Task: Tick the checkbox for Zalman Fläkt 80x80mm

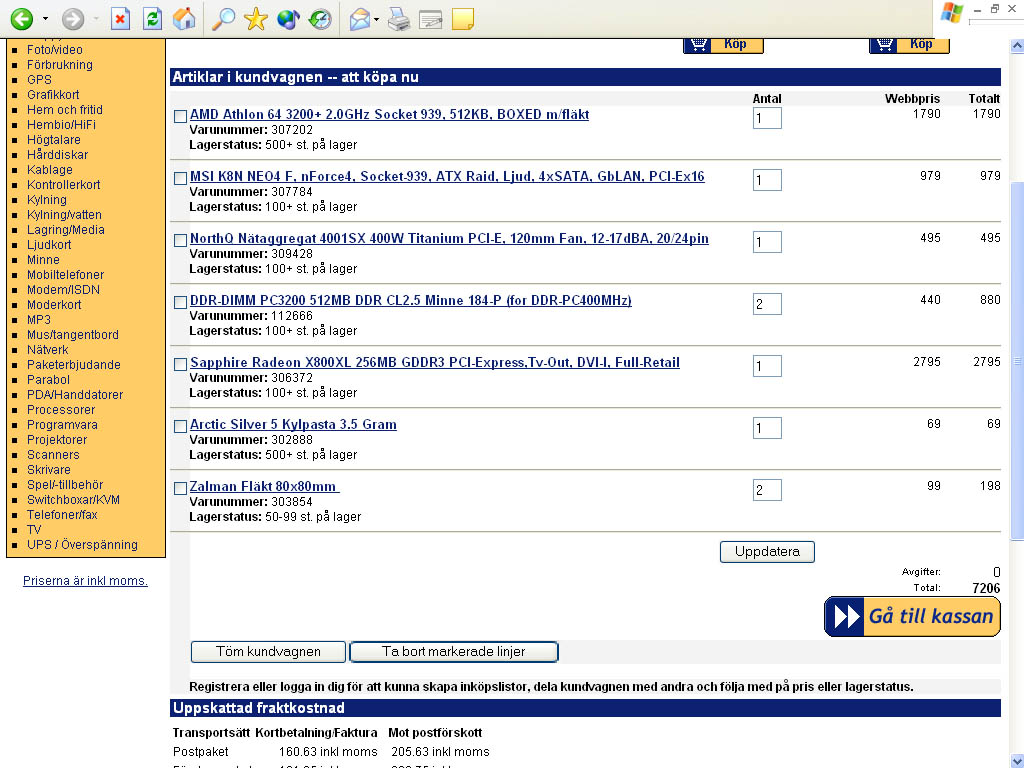Action: point(181,488)
